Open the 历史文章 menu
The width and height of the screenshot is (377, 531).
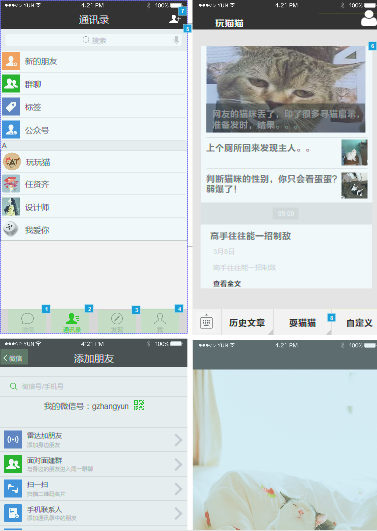pos(247,322)
